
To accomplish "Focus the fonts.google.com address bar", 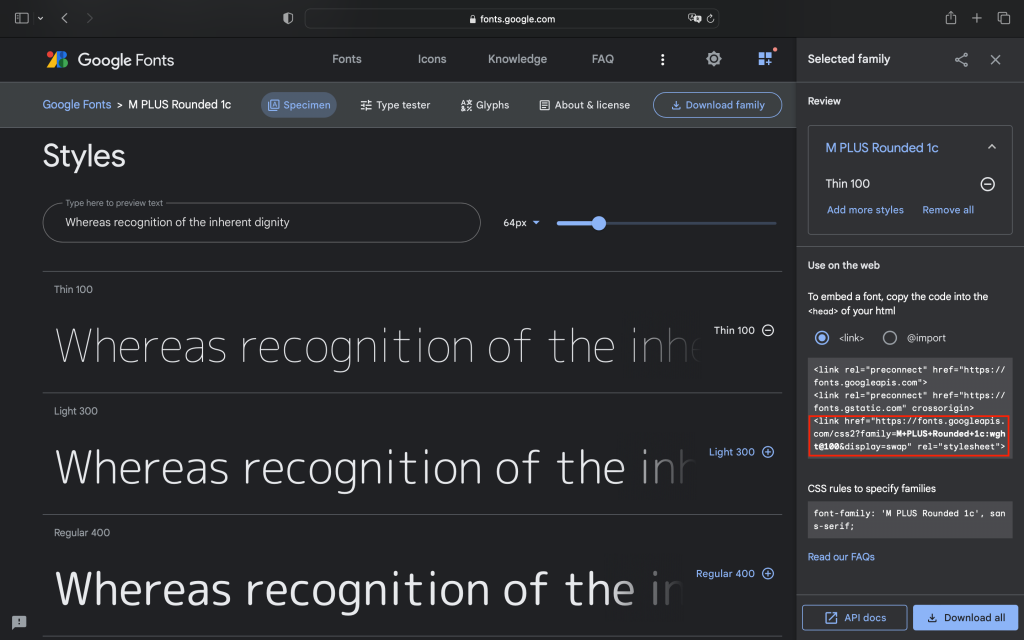I will pyautogui.click(x=512, y=19).
